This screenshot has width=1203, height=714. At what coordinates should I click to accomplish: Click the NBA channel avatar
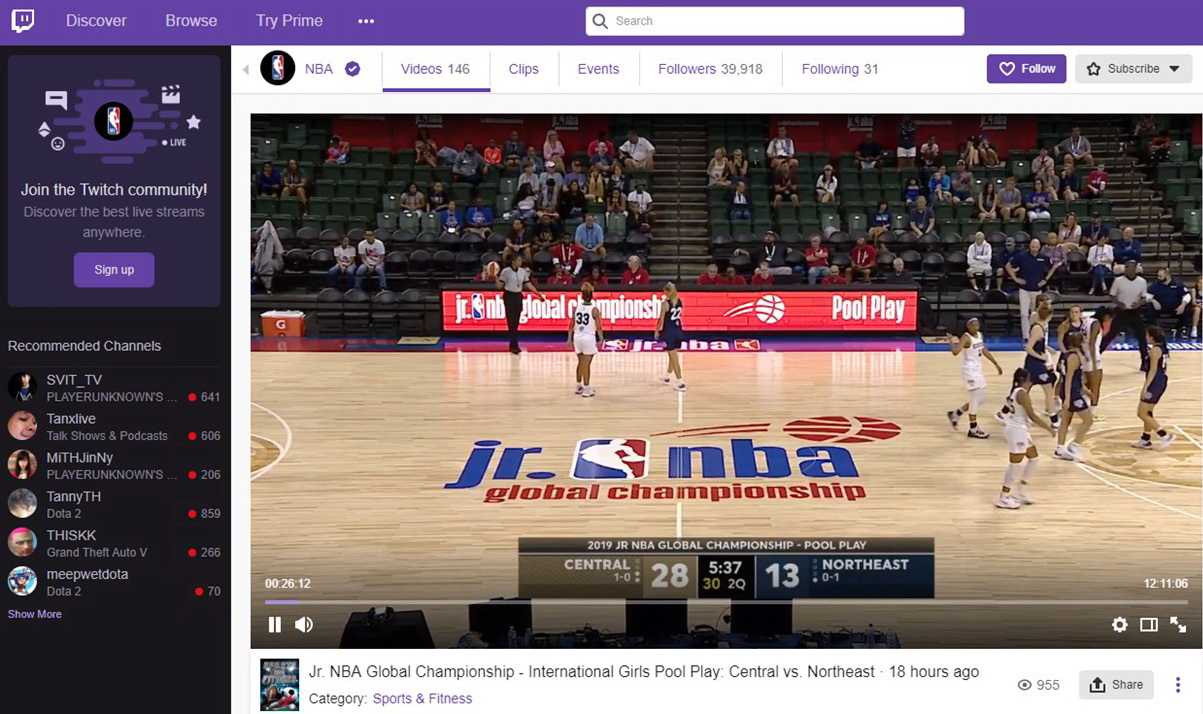pos(278,68)
